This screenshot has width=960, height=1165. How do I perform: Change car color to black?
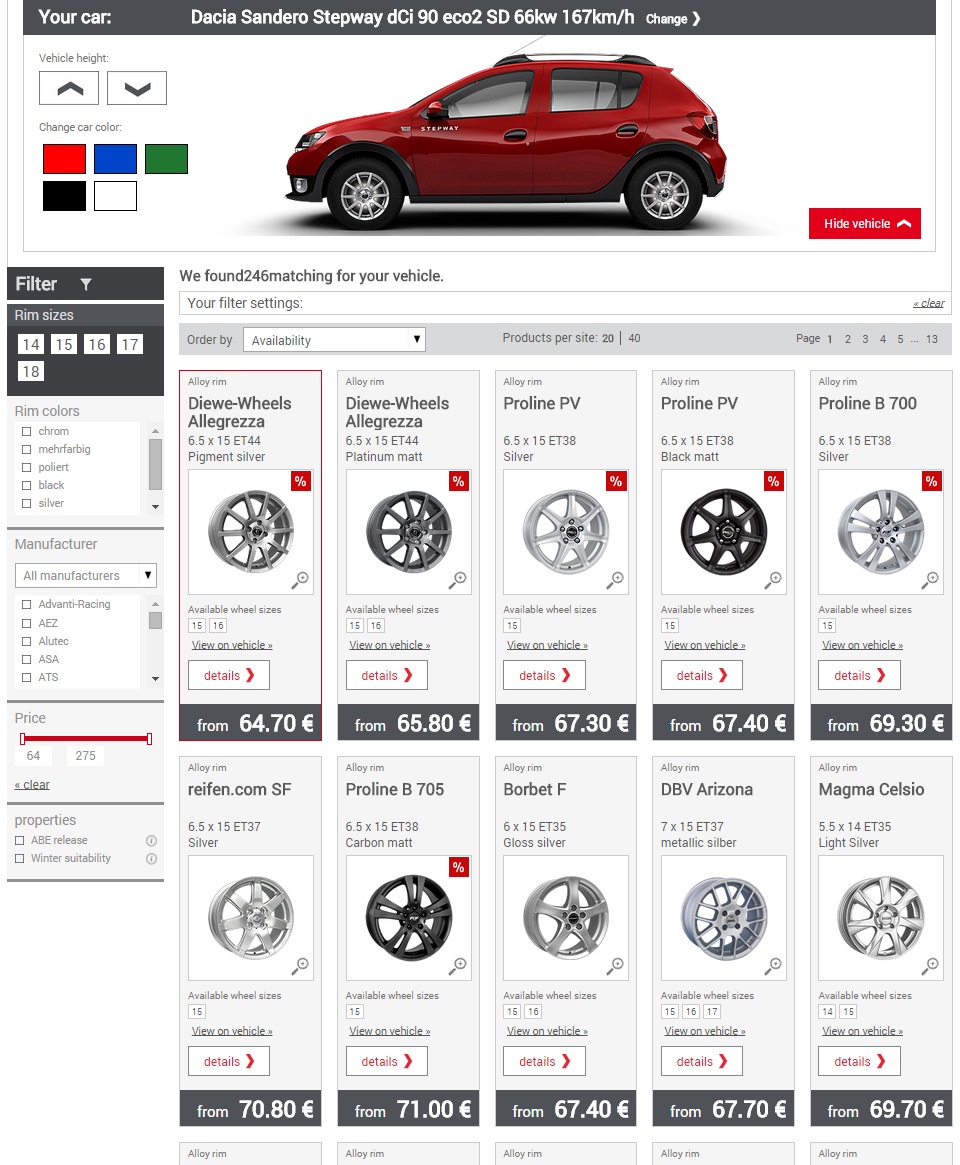[65, 196]
